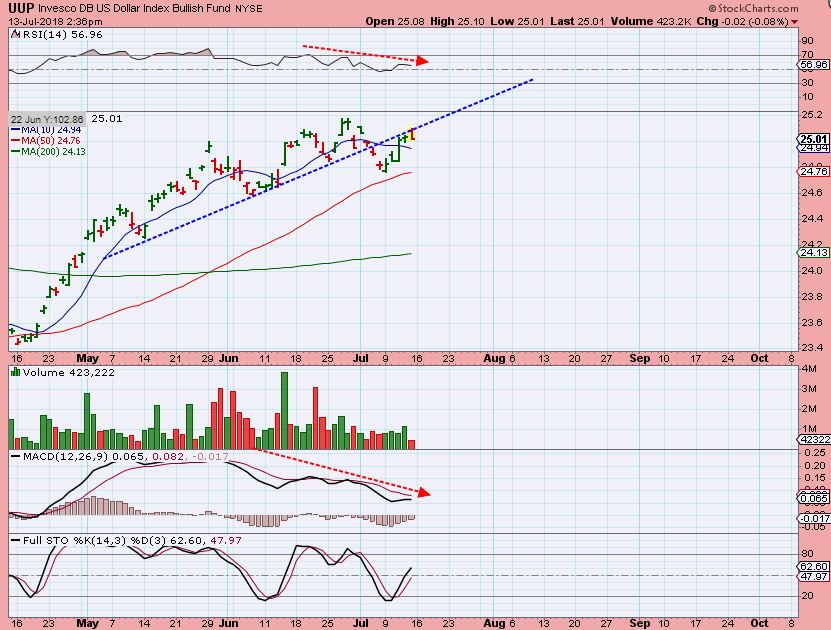
Task: Click the tallest green volume bar in mid-June
Action: 284,411
